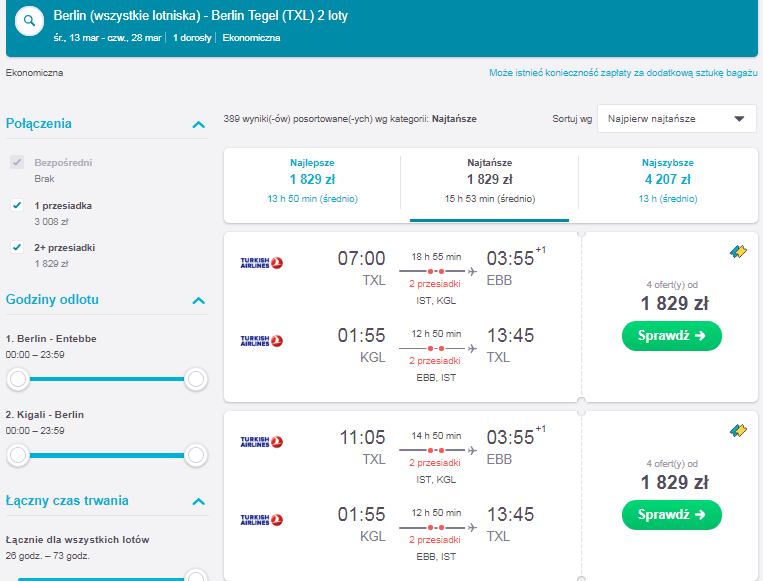Click Turkish Airlines logo for 11:05 flight

(261, 442)
